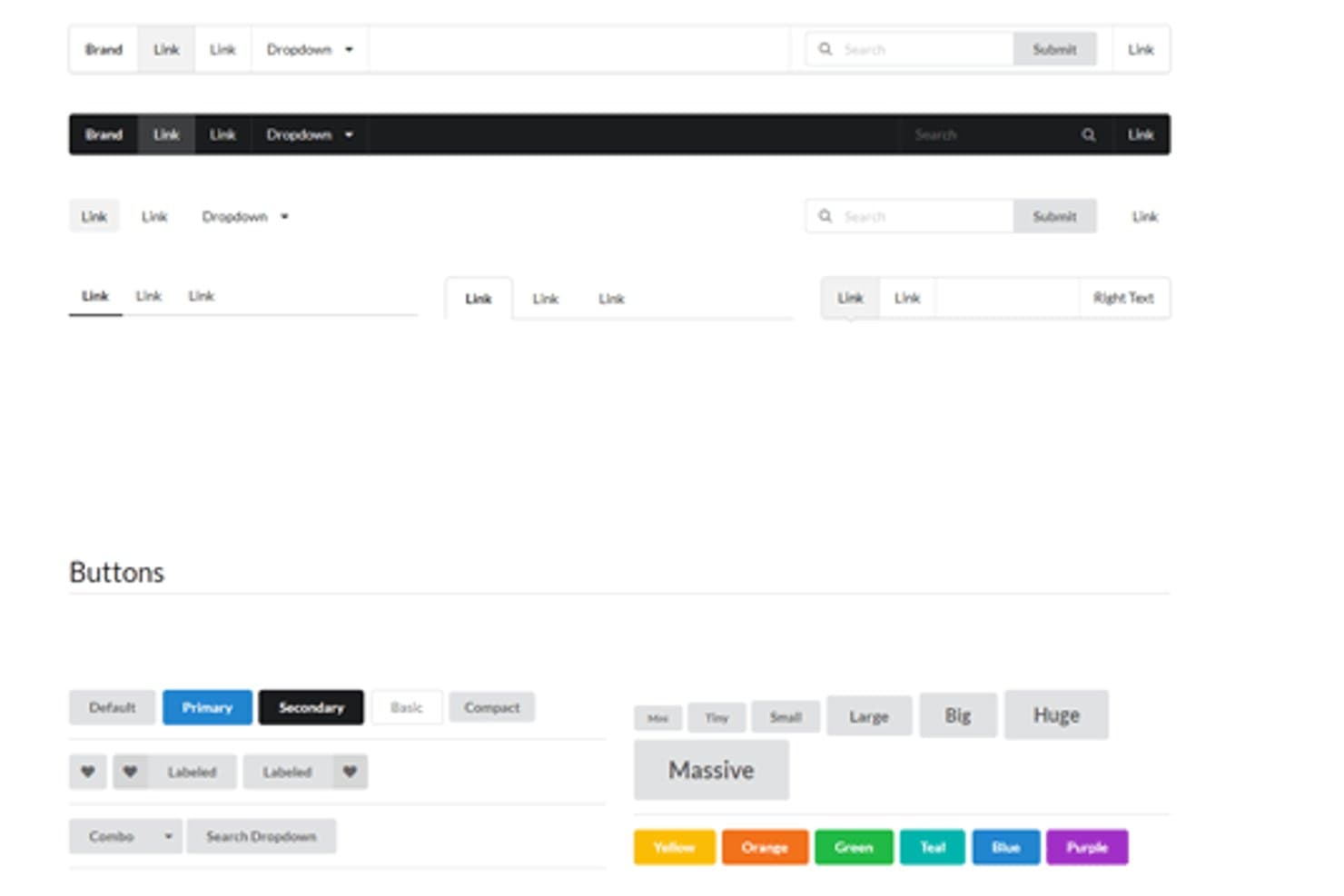Select the active Link in the top white menu
Screen dimensions: 1344x896
(166, 49)
